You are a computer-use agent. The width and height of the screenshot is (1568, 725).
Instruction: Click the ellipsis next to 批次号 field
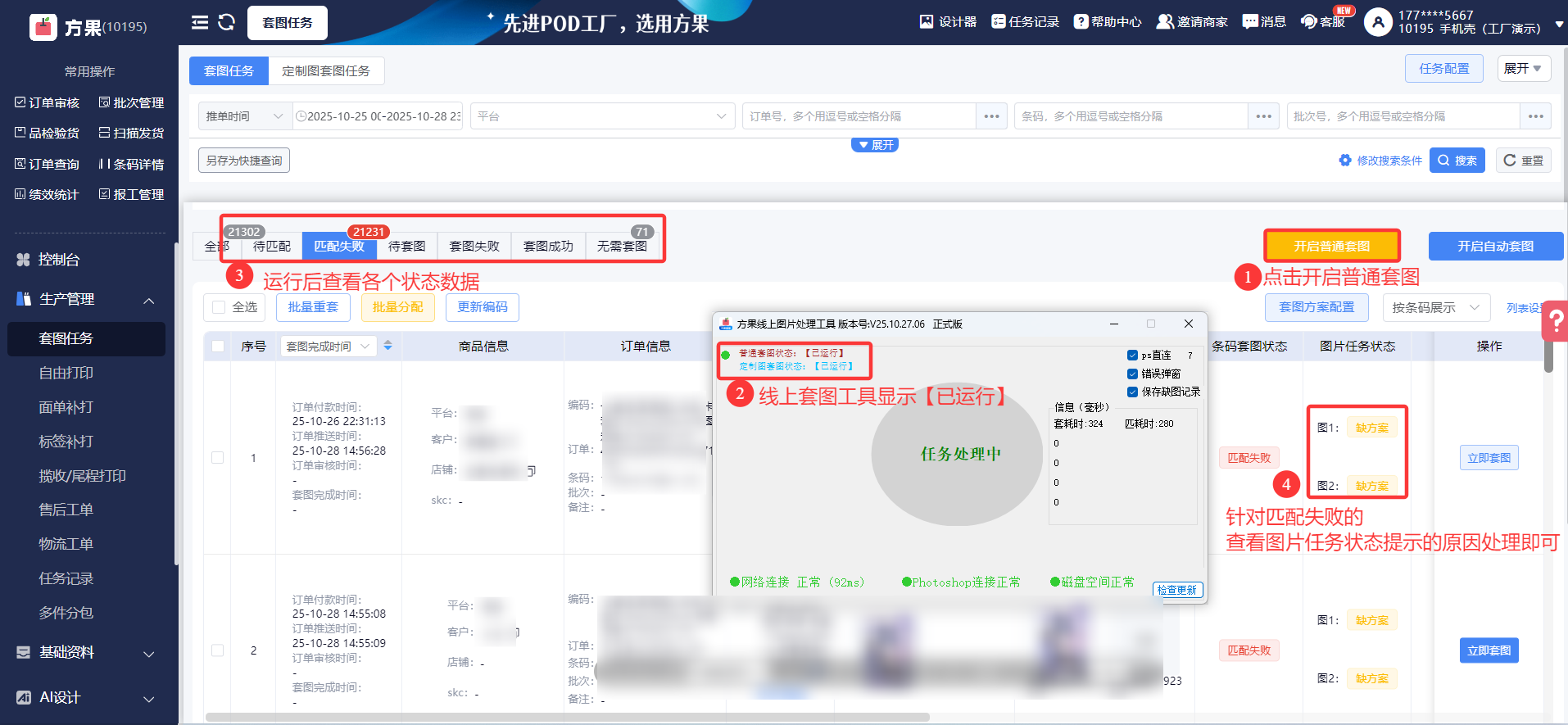pyautogui.click(x=1535, y=116)
